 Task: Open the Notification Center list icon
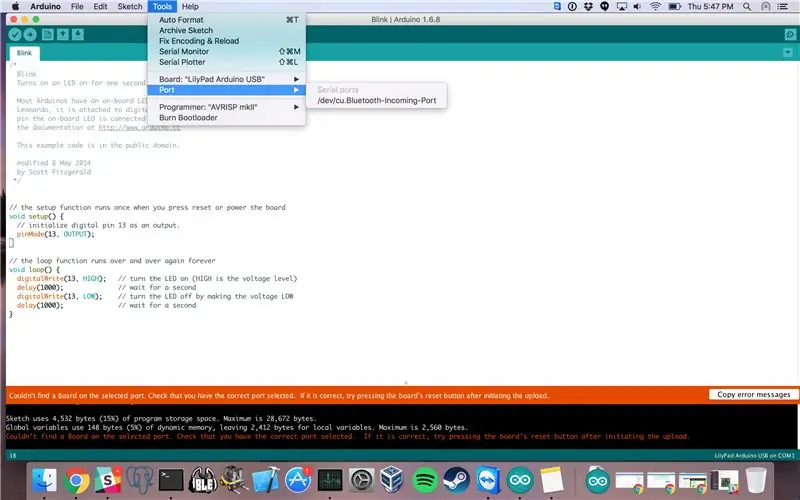coord(782,7)
